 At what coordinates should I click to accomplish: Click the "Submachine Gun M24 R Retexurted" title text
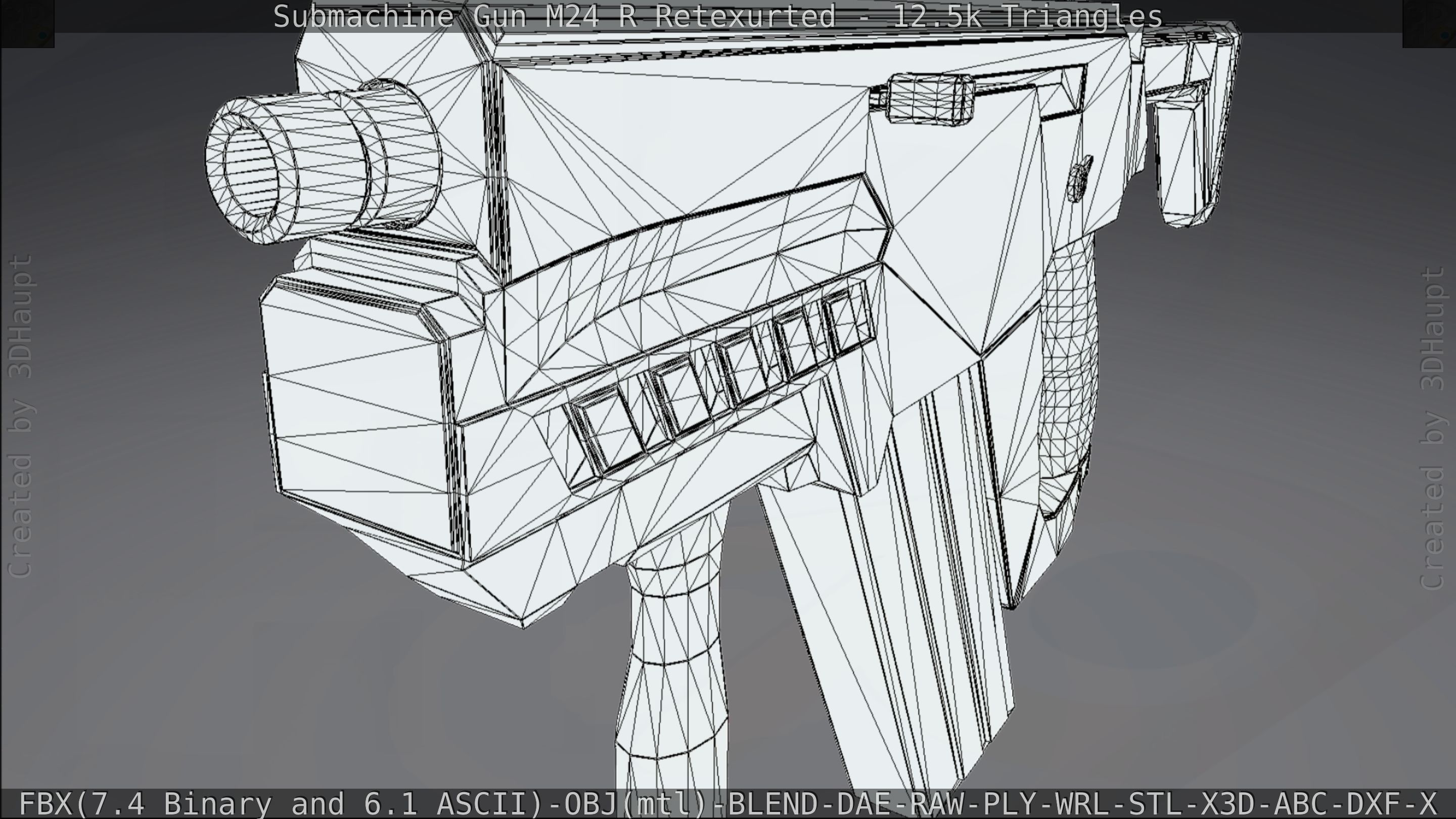(x=554, y=16)
